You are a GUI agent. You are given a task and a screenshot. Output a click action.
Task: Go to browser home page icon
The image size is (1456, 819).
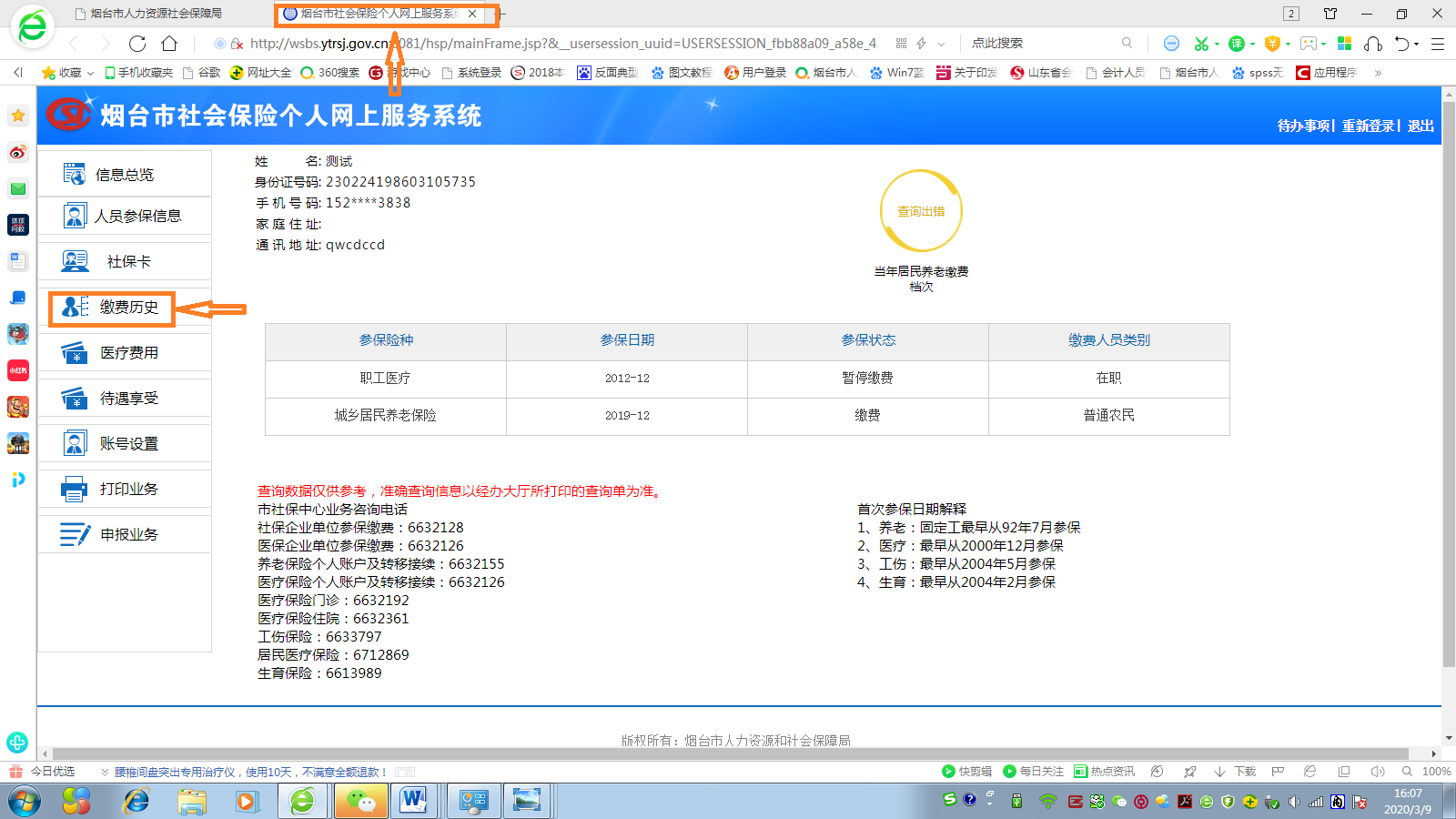(169, 44)
